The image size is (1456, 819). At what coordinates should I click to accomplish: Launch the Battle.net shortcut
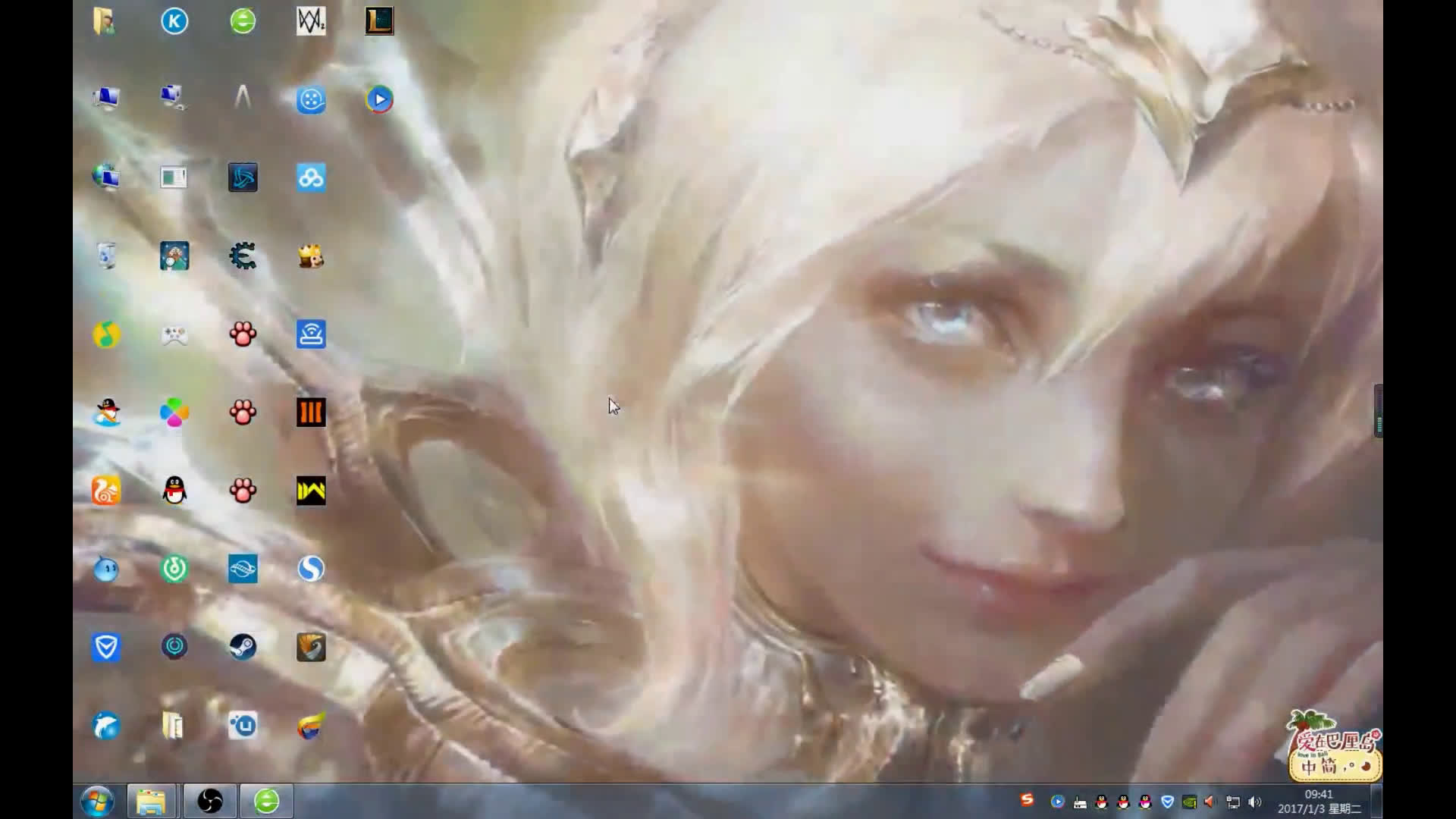[243, 177]
